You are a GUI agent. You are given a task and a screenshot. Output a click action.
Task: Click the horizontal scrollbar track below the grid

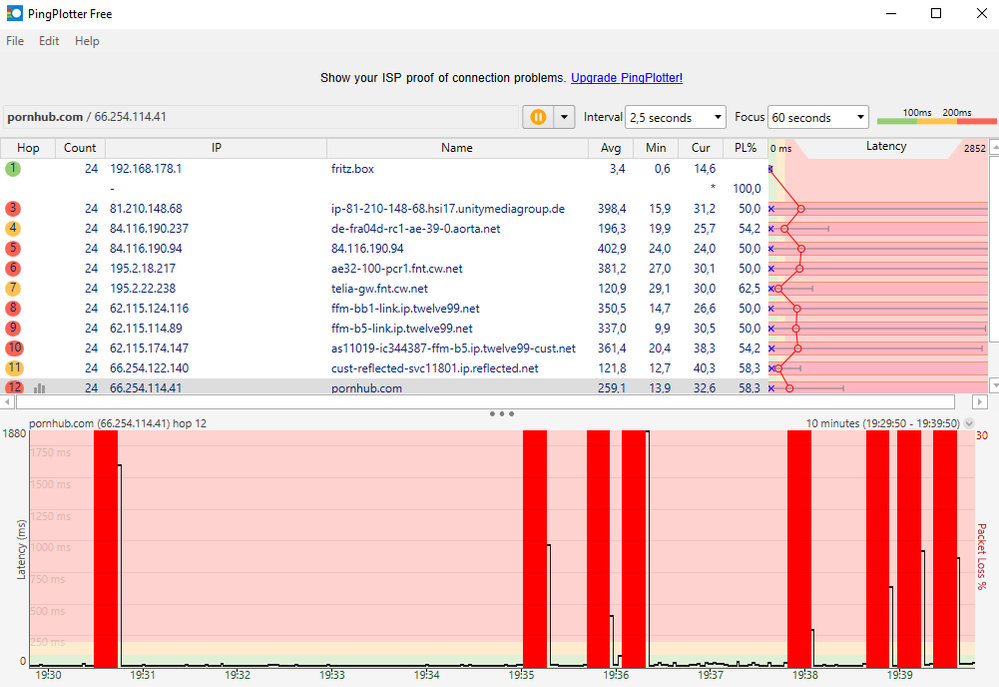pos(485,402)
